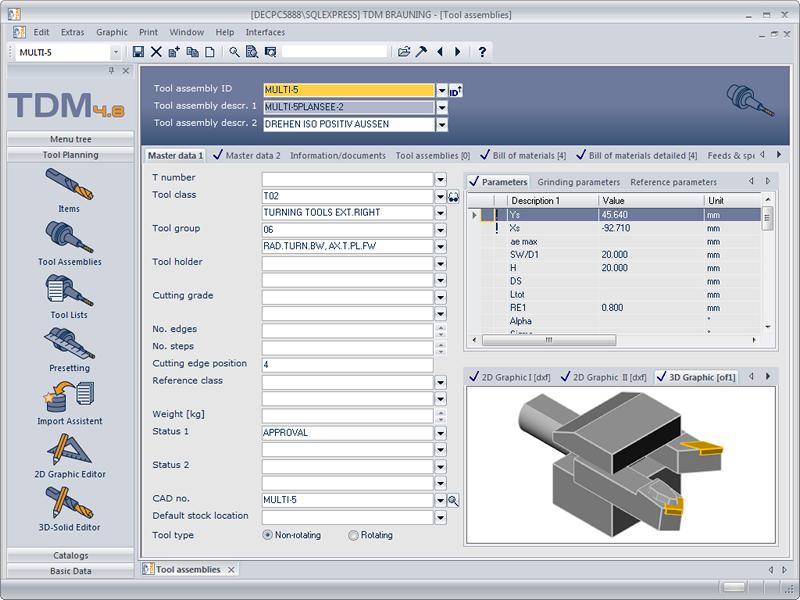
Task: Select the Rotating tool type radio button
Action: pyautogui.click(x=353, y=535)
